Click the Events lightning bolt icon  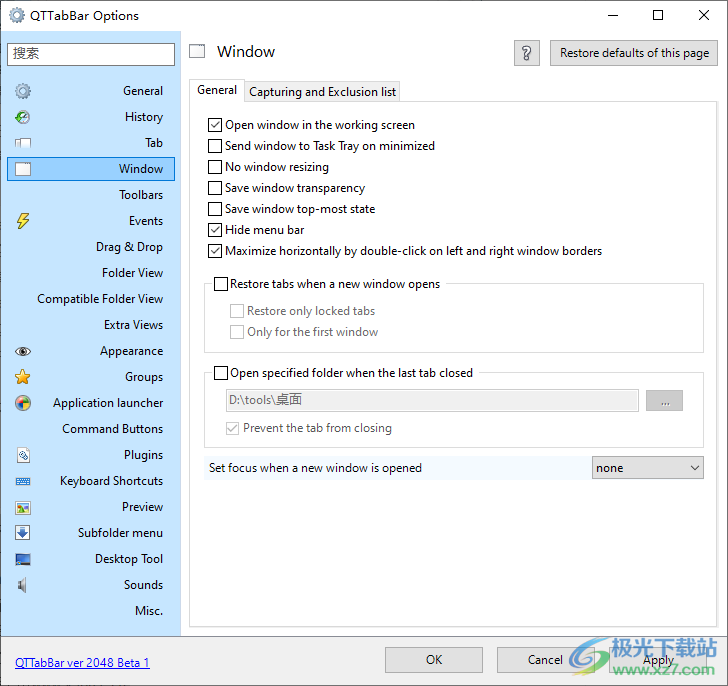pyautogui.click(x=23, y=221)
